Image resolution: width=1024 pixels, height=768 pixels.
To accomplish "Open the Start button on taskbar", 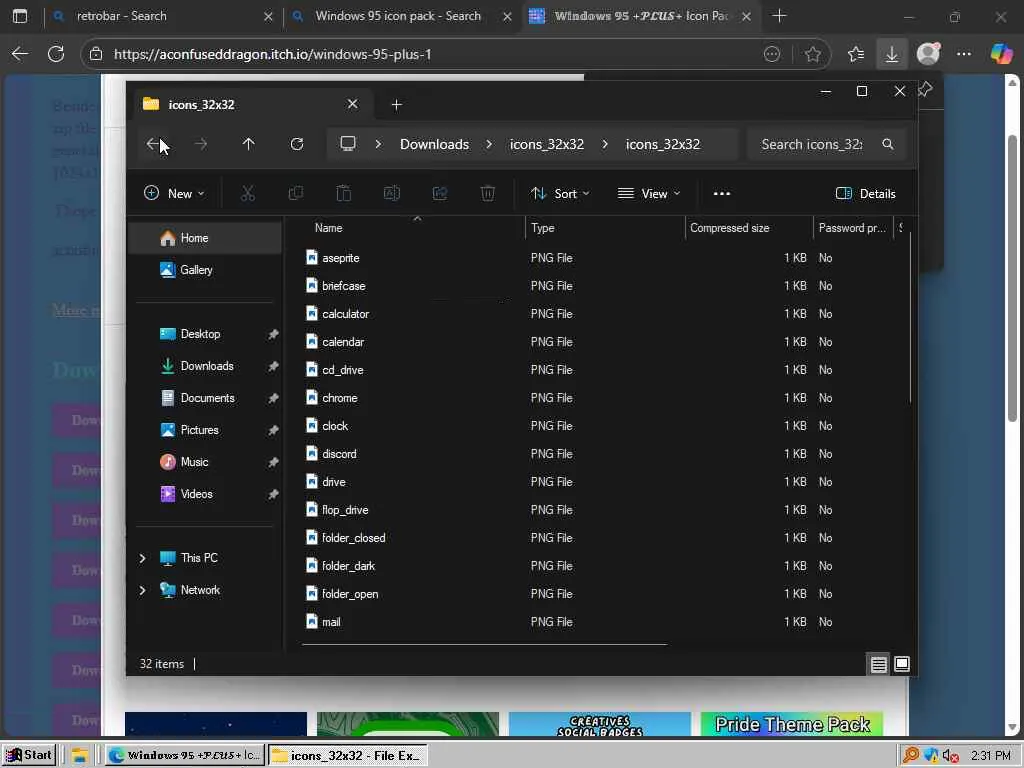I will tap(28, 756).
